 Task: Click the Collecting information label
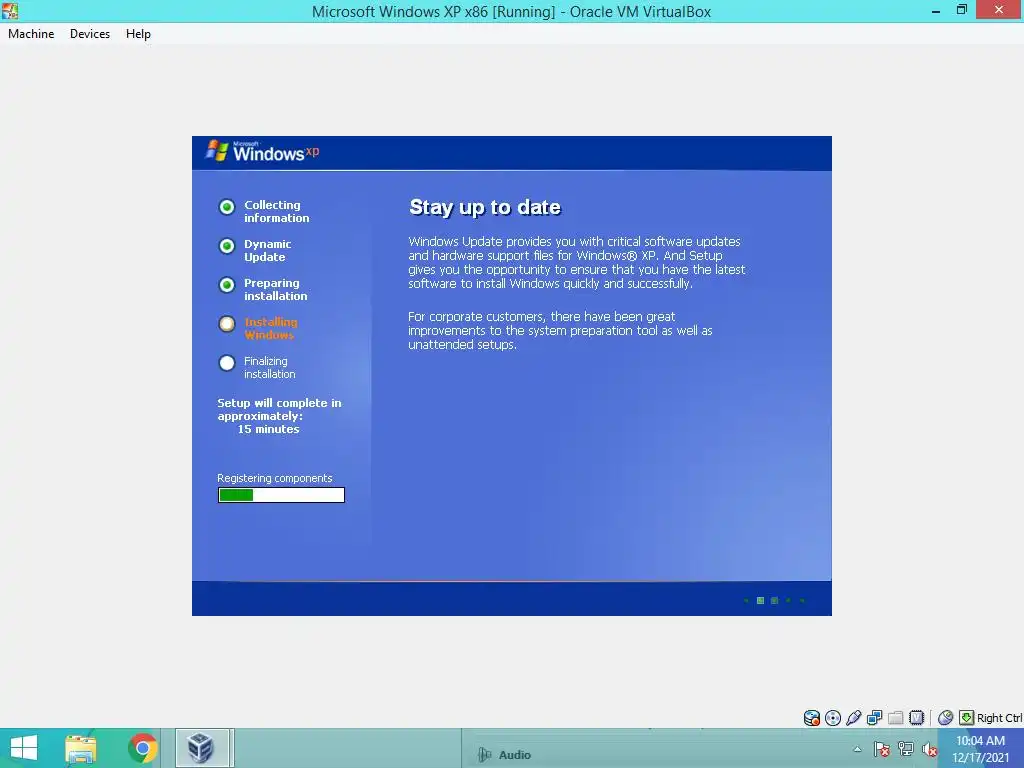click(276, 212)
